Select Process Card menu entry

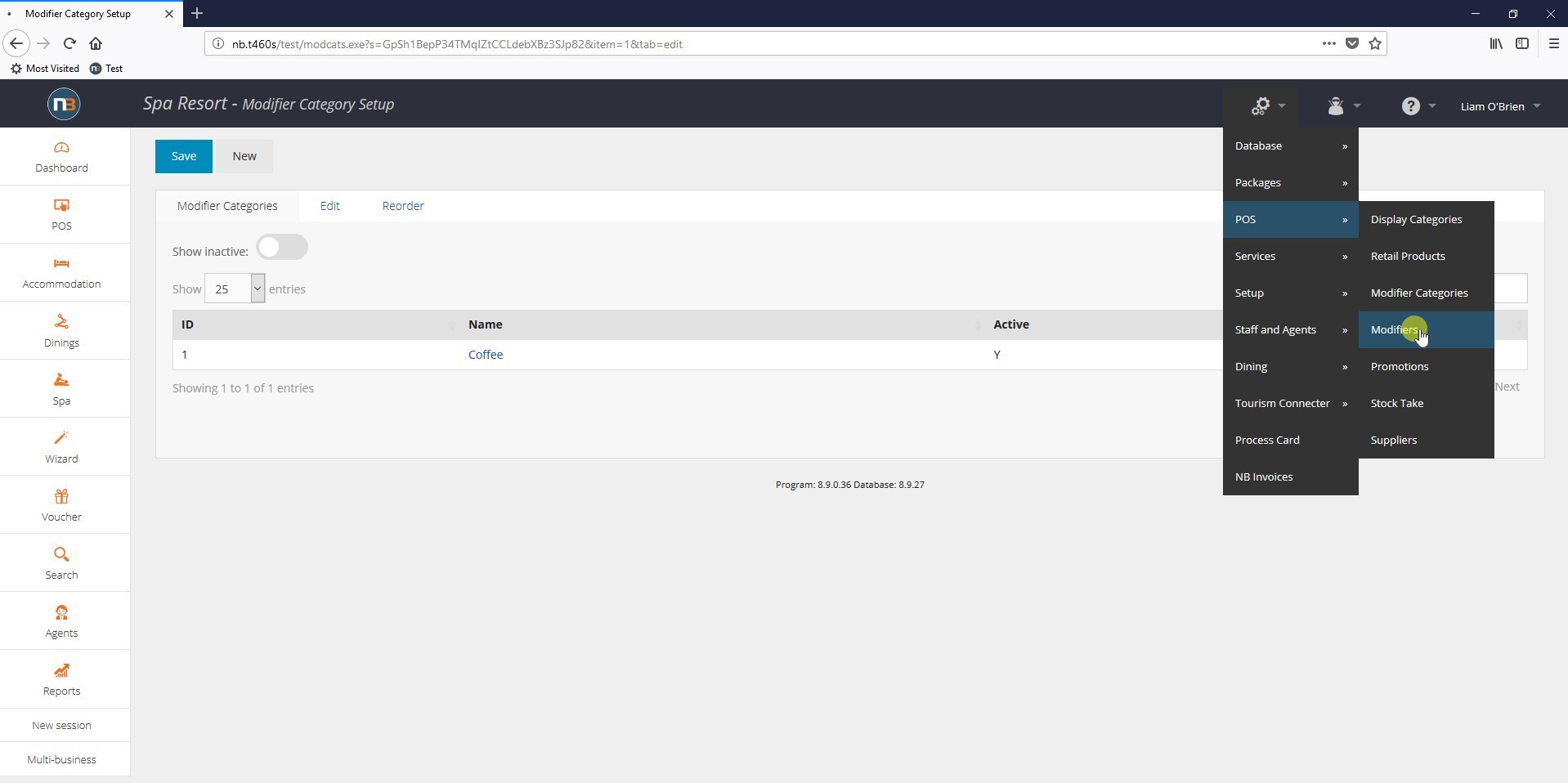[x=1291, y=440]
